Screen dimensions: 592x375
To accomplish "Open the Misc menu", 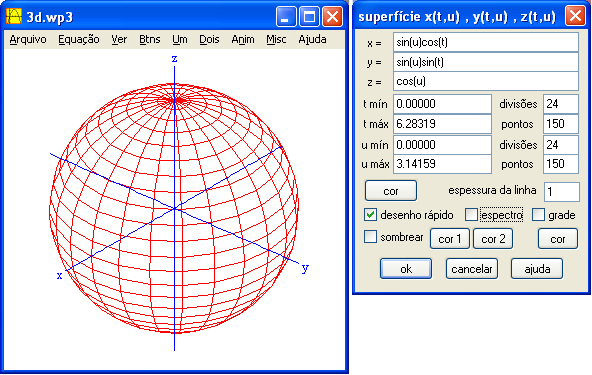I will (x=276, y=39).
